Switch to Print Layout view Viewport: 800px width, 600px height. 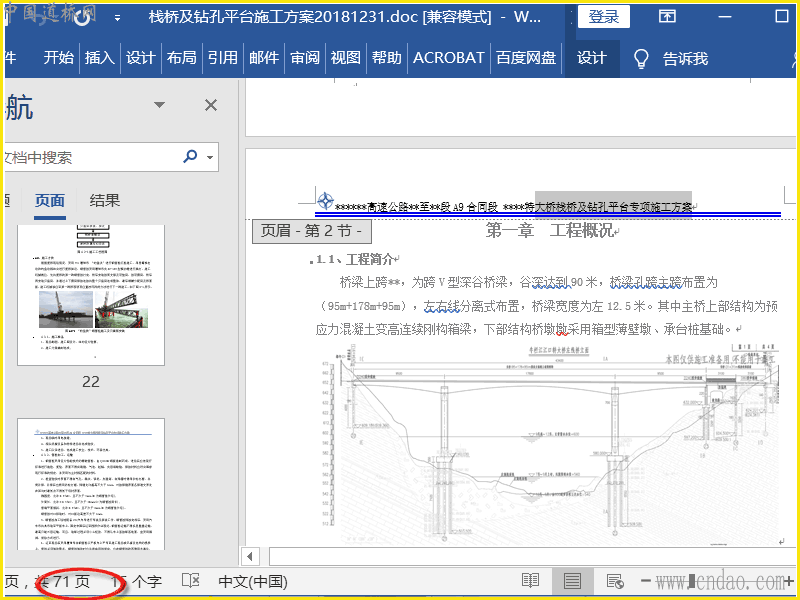click(x=572, y=581)
